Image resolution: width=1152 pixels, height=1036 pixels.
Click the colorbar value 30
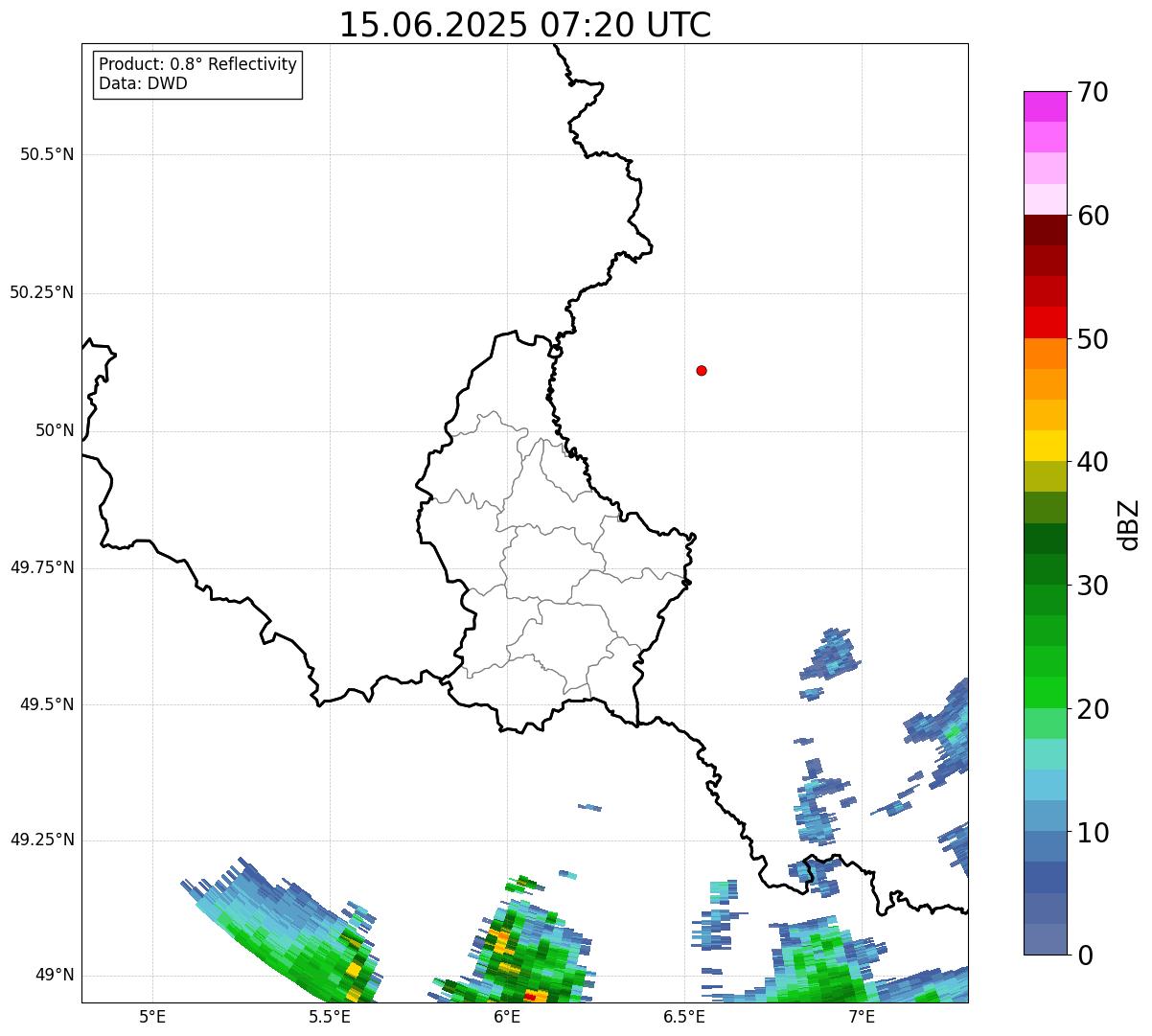[x=1093, y=586]
